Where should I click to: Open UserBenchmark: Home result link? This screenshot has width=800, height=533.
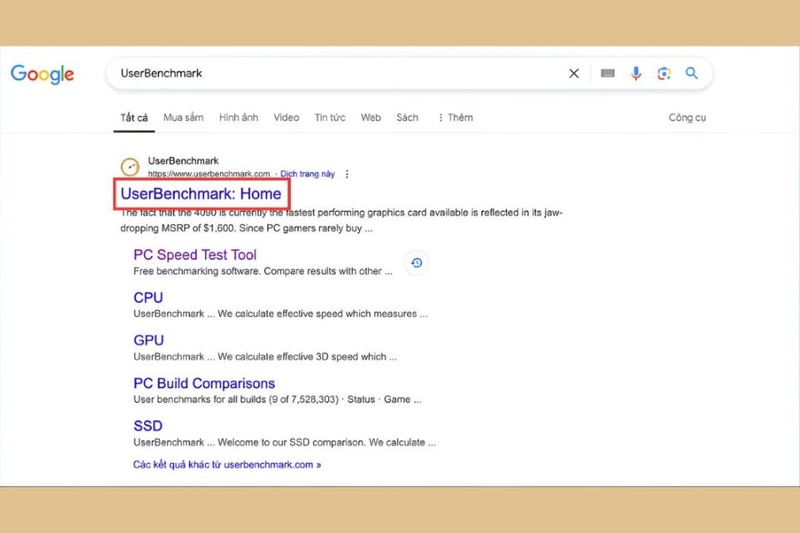point(201,194)
